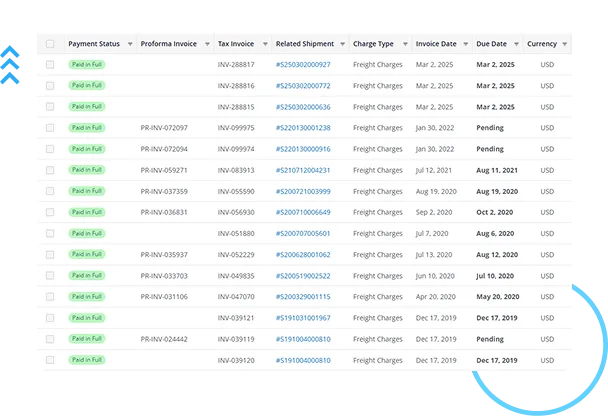
Task: Open shipment link #S210712004231
Action: click(303, 170)
